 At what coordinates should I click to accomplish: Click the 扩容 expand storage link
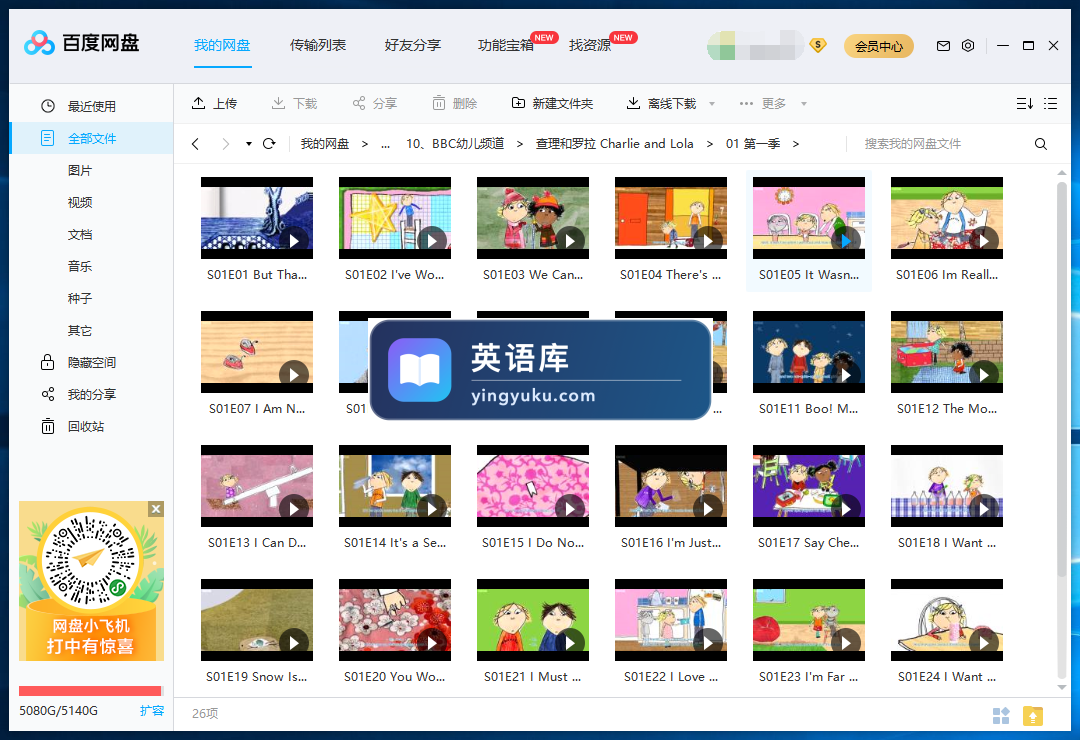click(x=152, y=710)
